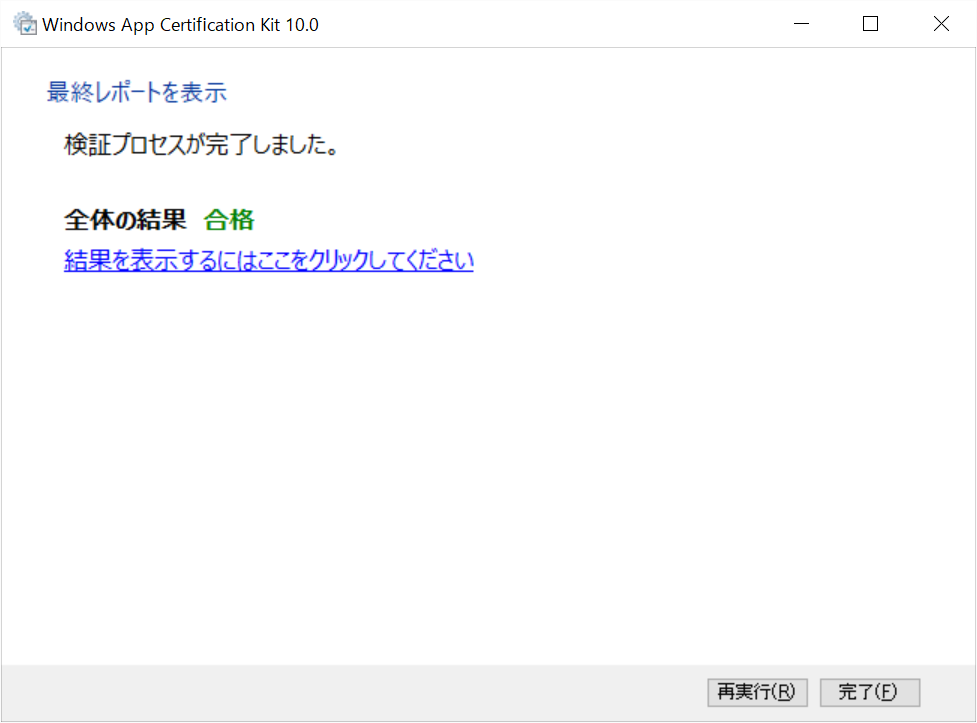Click the 完了(F) button
This screenshot has height=723, width=977.
[x=870, y=692]
